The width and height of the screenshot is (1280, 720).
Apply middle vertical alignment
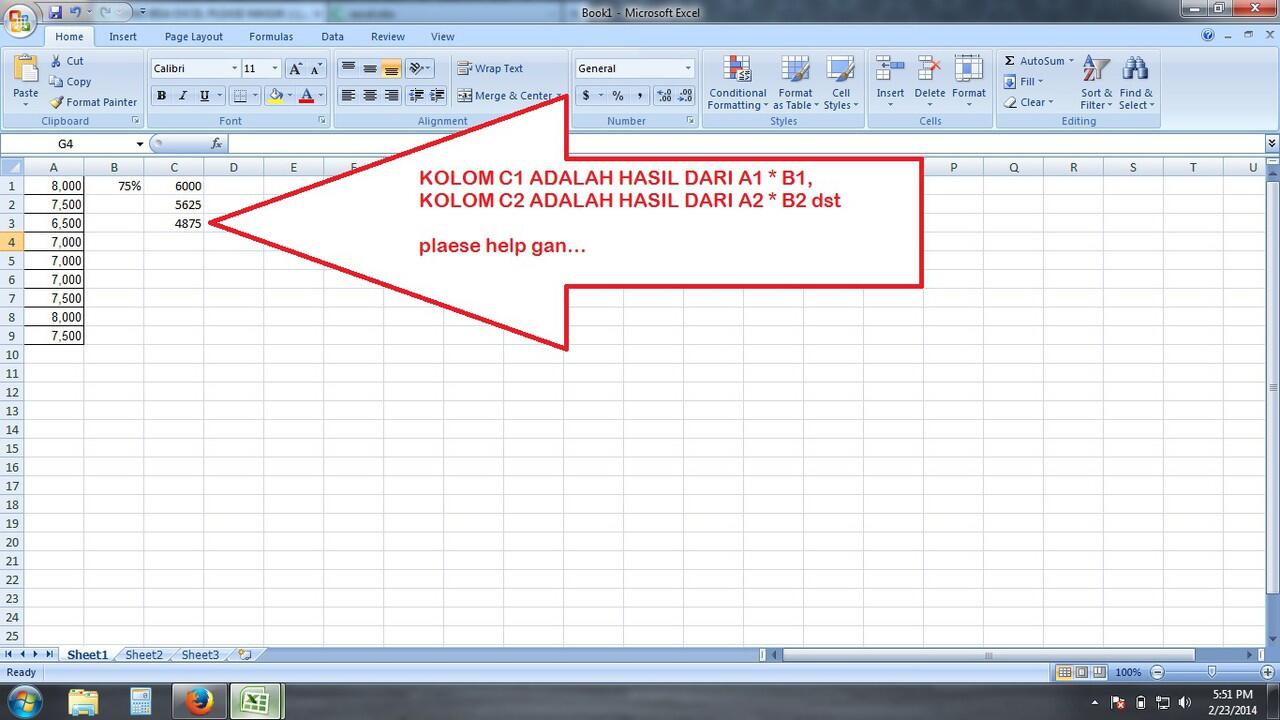pos(370,69)
